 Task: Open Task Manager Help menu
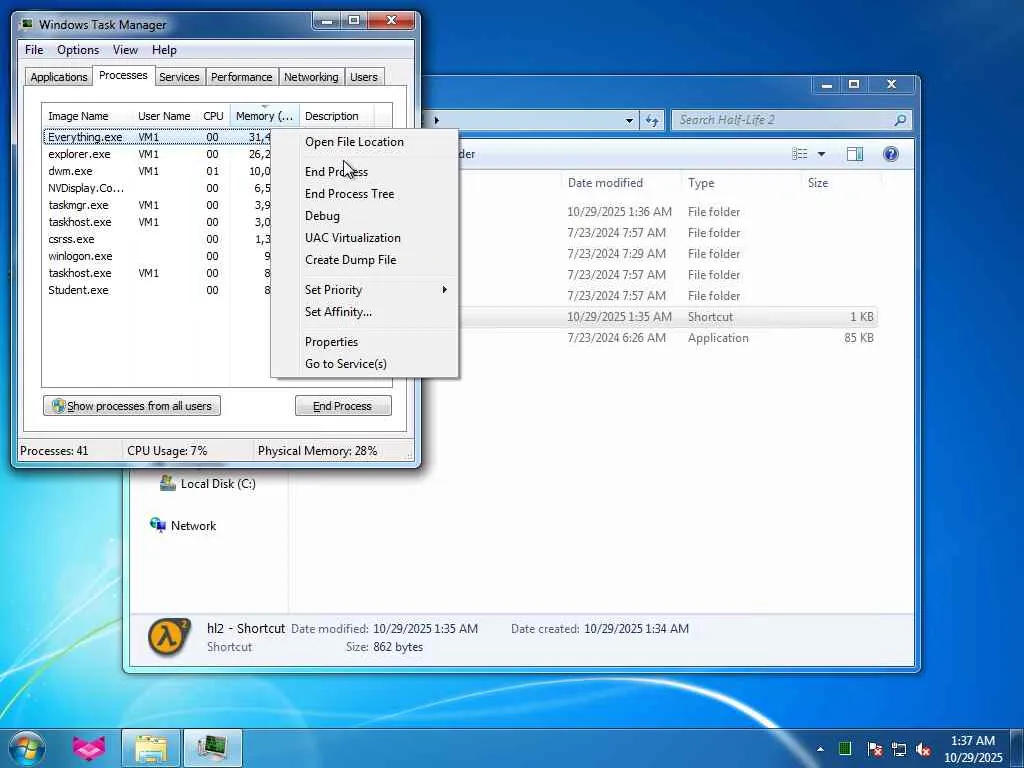pos(164,50)
